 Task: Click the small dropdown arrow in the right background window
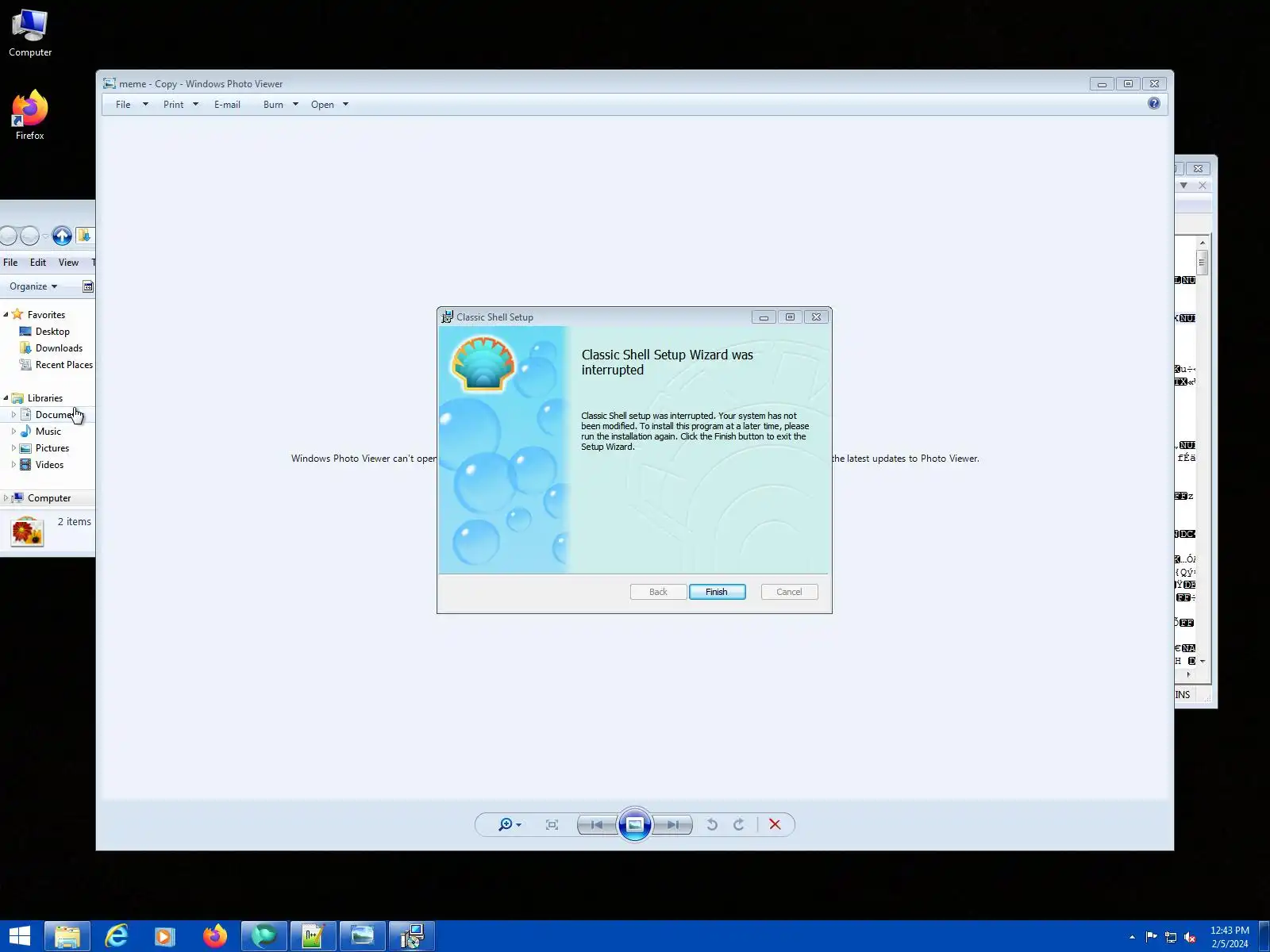tap(1183, 186)
